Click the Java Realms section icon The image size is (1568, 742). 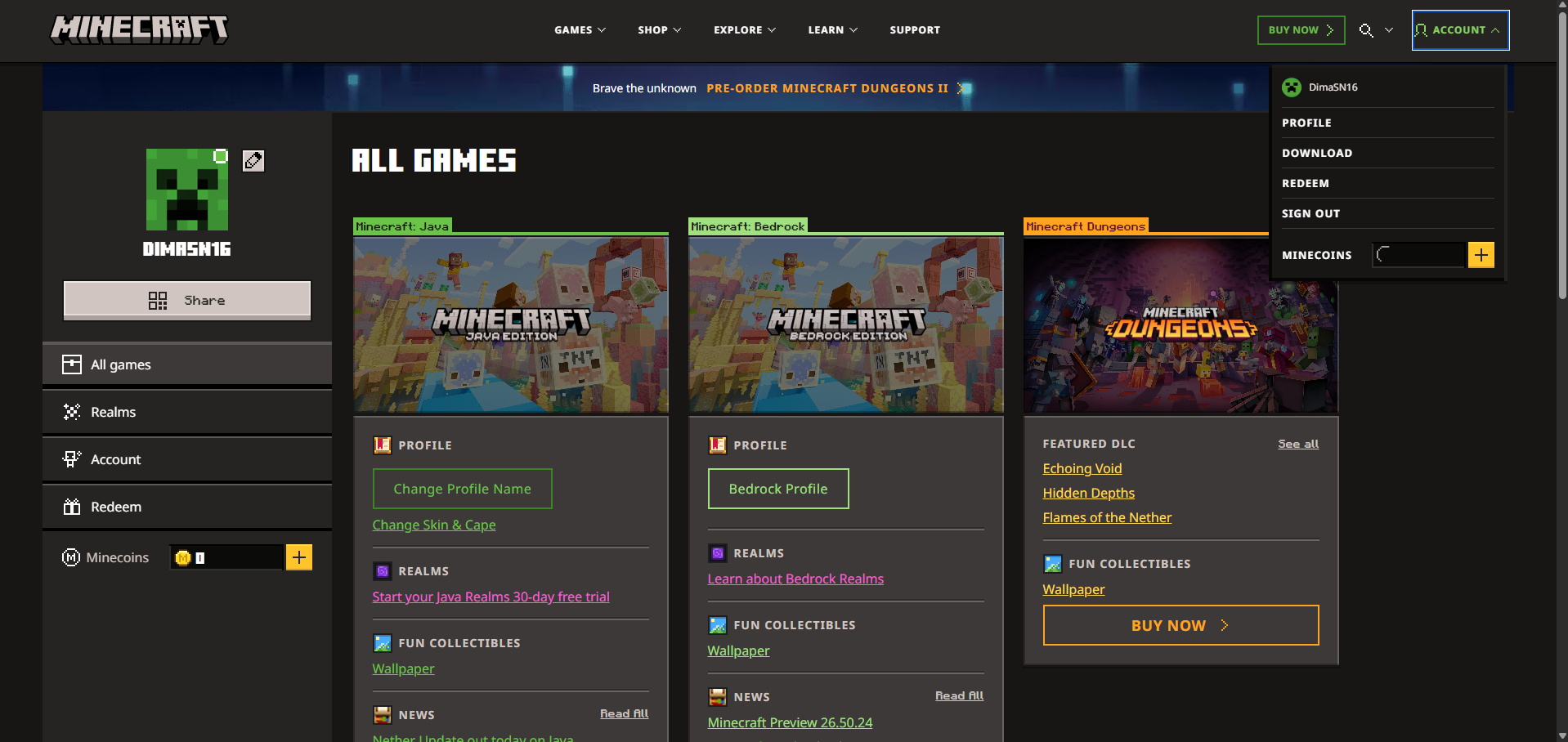tap(382, 571)
